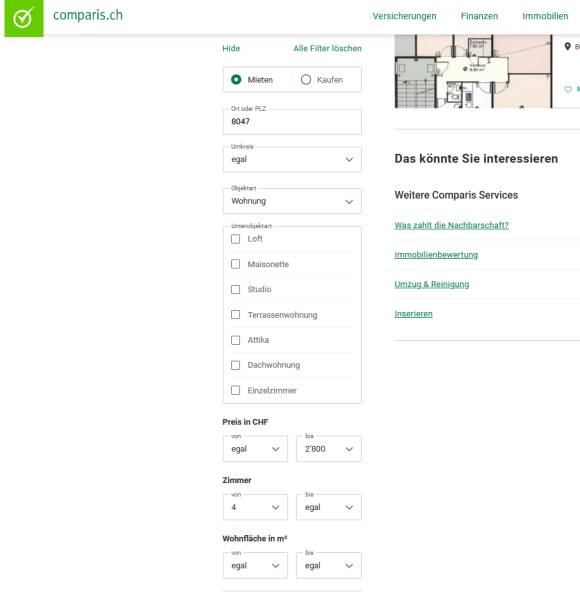Screen dimensions: 580x592
Task: Open the Umzug & Reinigung link
Action: pos(432,284)
